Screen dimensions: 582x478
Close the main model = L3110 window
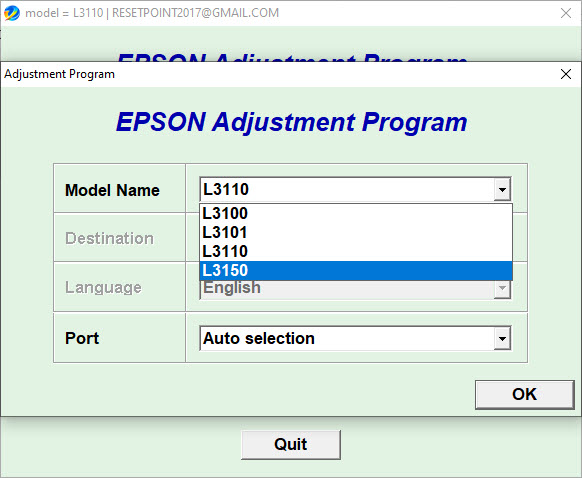click(566, 13)
